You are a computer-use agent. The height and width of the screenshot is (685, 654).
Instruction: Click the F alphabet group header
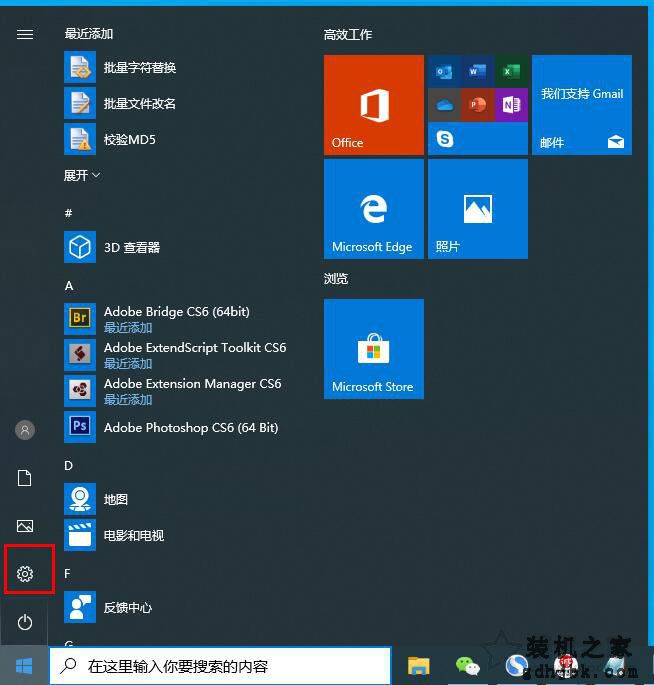(67, 573)
